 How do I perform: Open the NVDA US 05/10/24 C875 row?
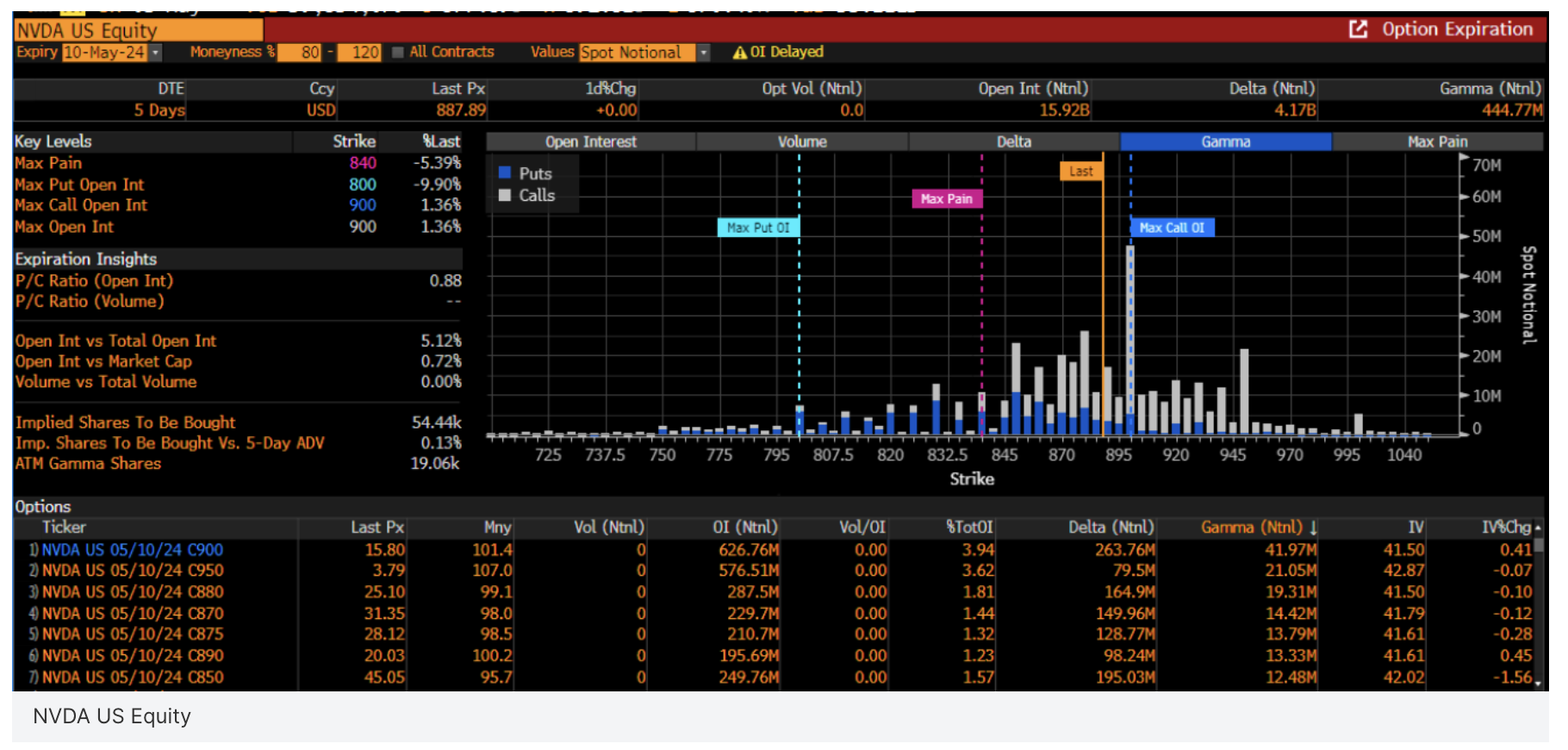[x=775, y=634]
